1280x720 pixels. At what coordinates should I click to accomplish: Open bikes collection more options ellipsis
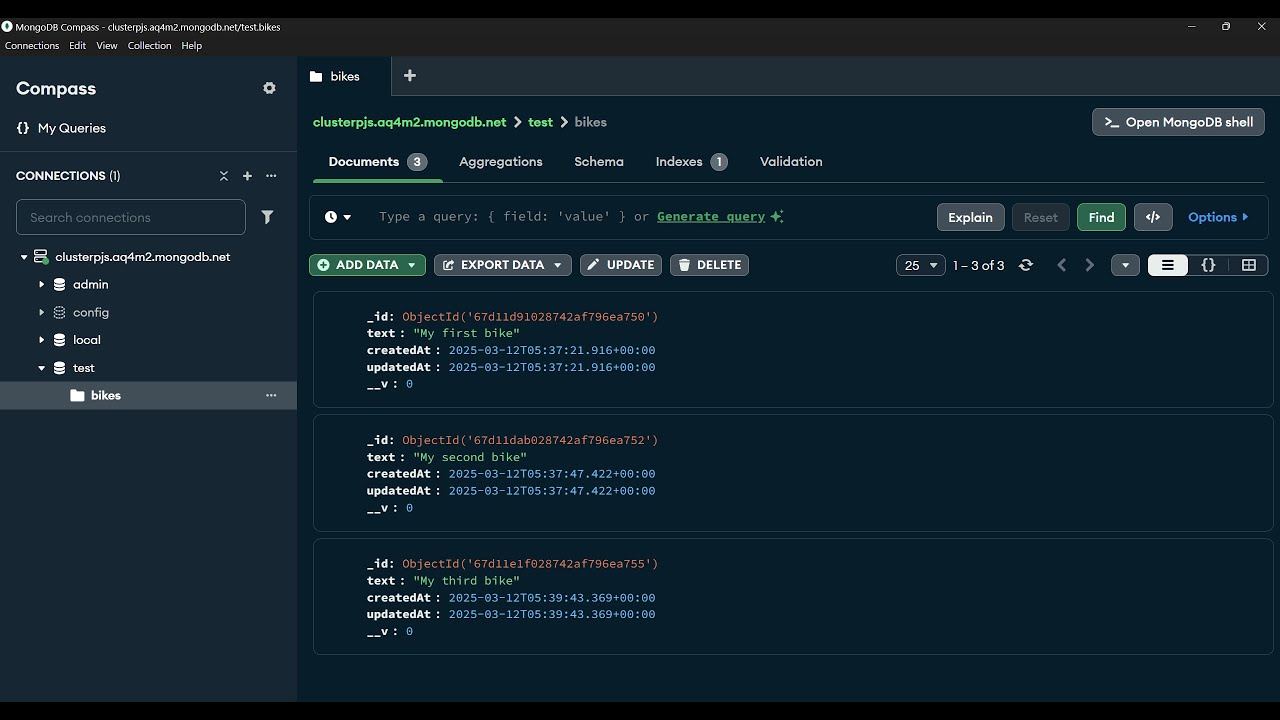(x=271, y=396)
